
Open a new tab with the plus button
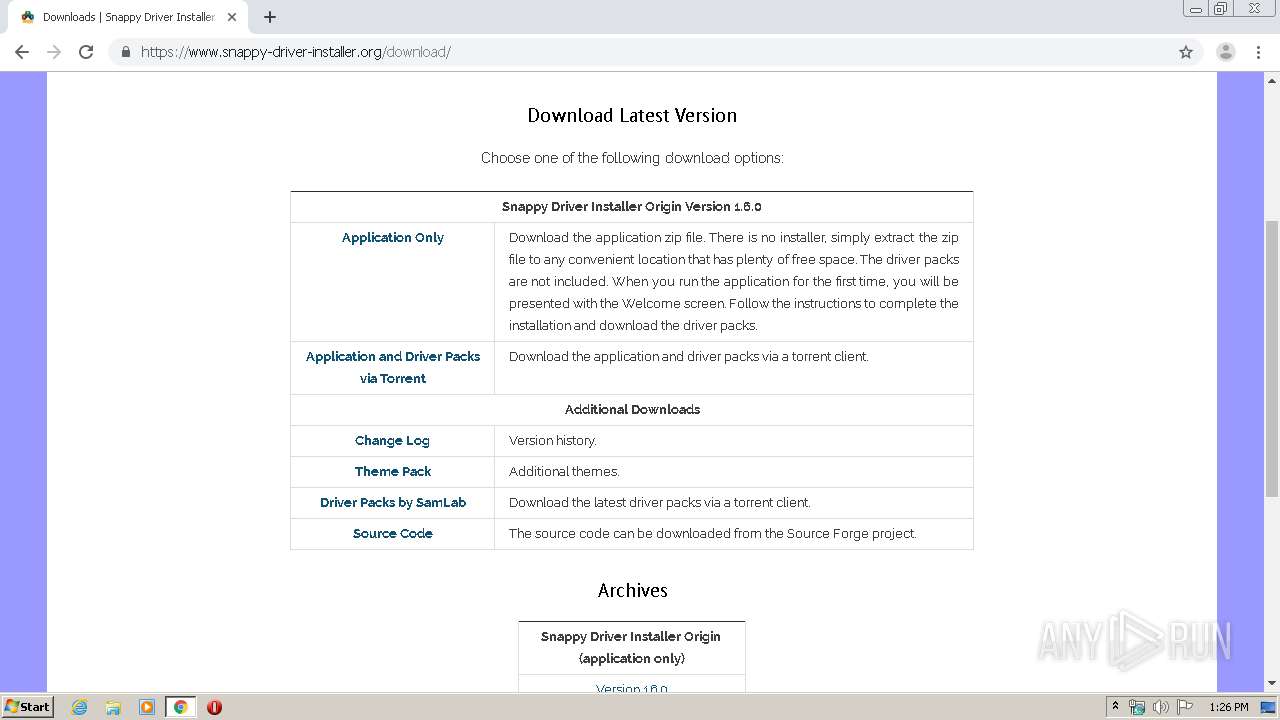(x=269, y=17)
